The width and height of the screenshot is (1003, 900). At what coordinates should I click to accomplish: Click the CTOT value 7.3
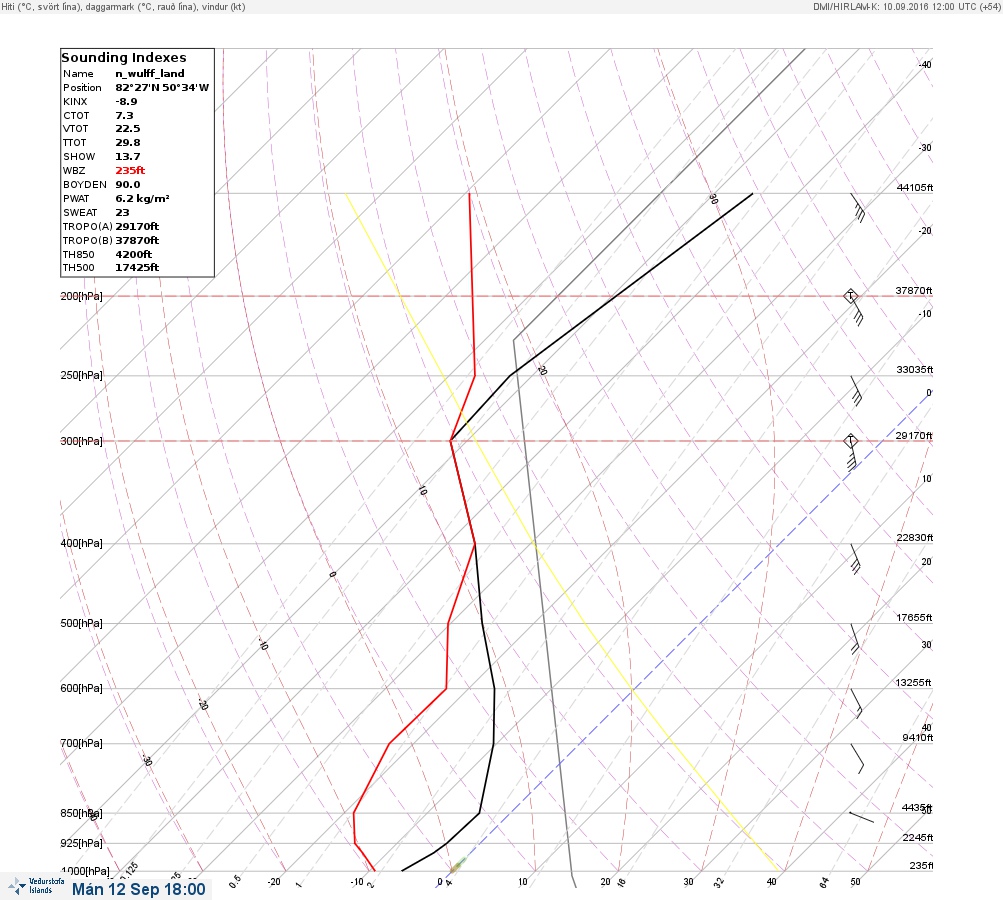124,116
